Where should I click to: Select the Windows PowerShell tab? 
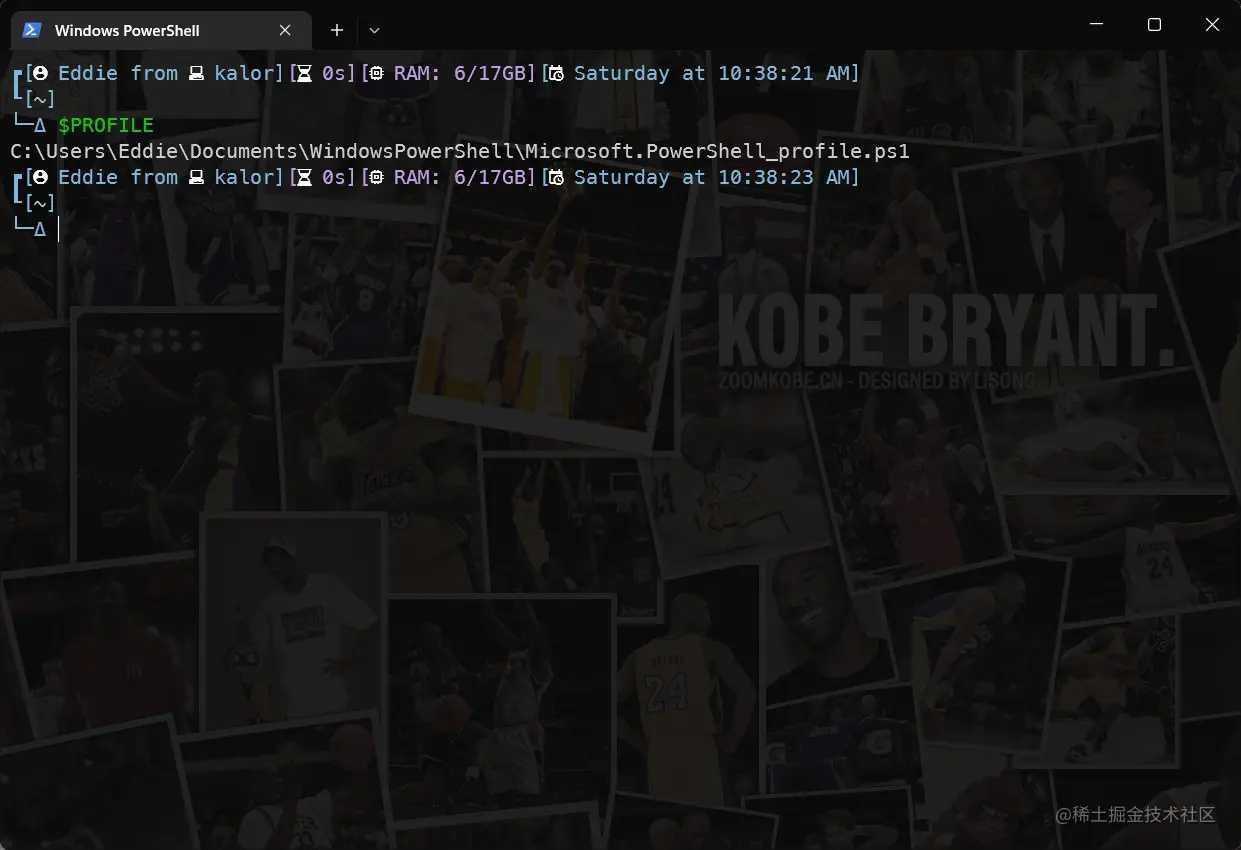tap(160, 30)
